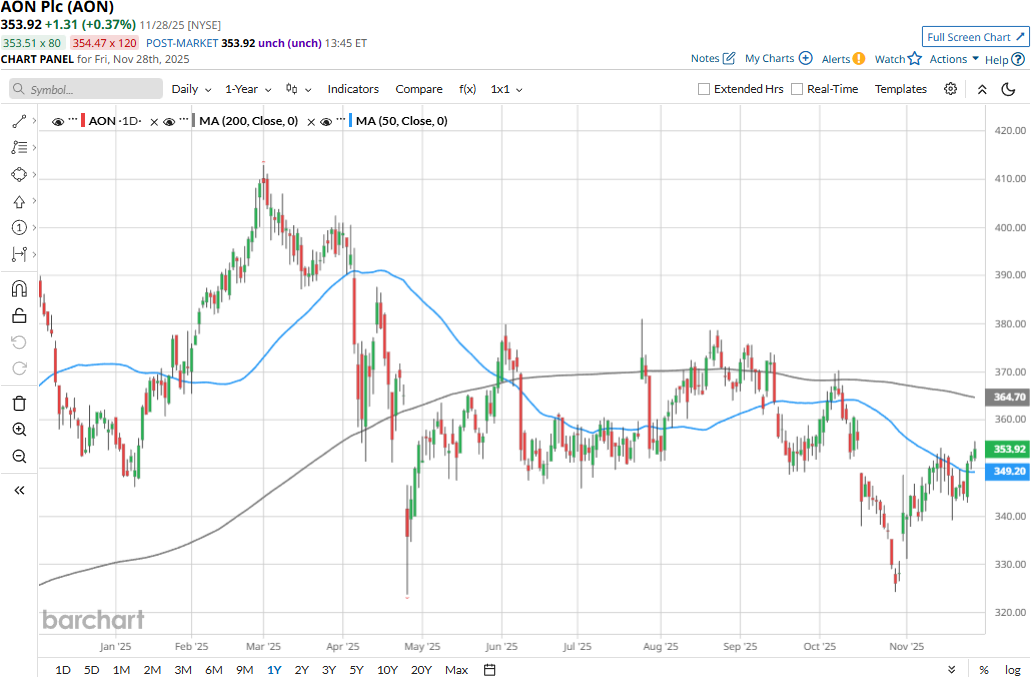Open the Indicators menu

353,89
